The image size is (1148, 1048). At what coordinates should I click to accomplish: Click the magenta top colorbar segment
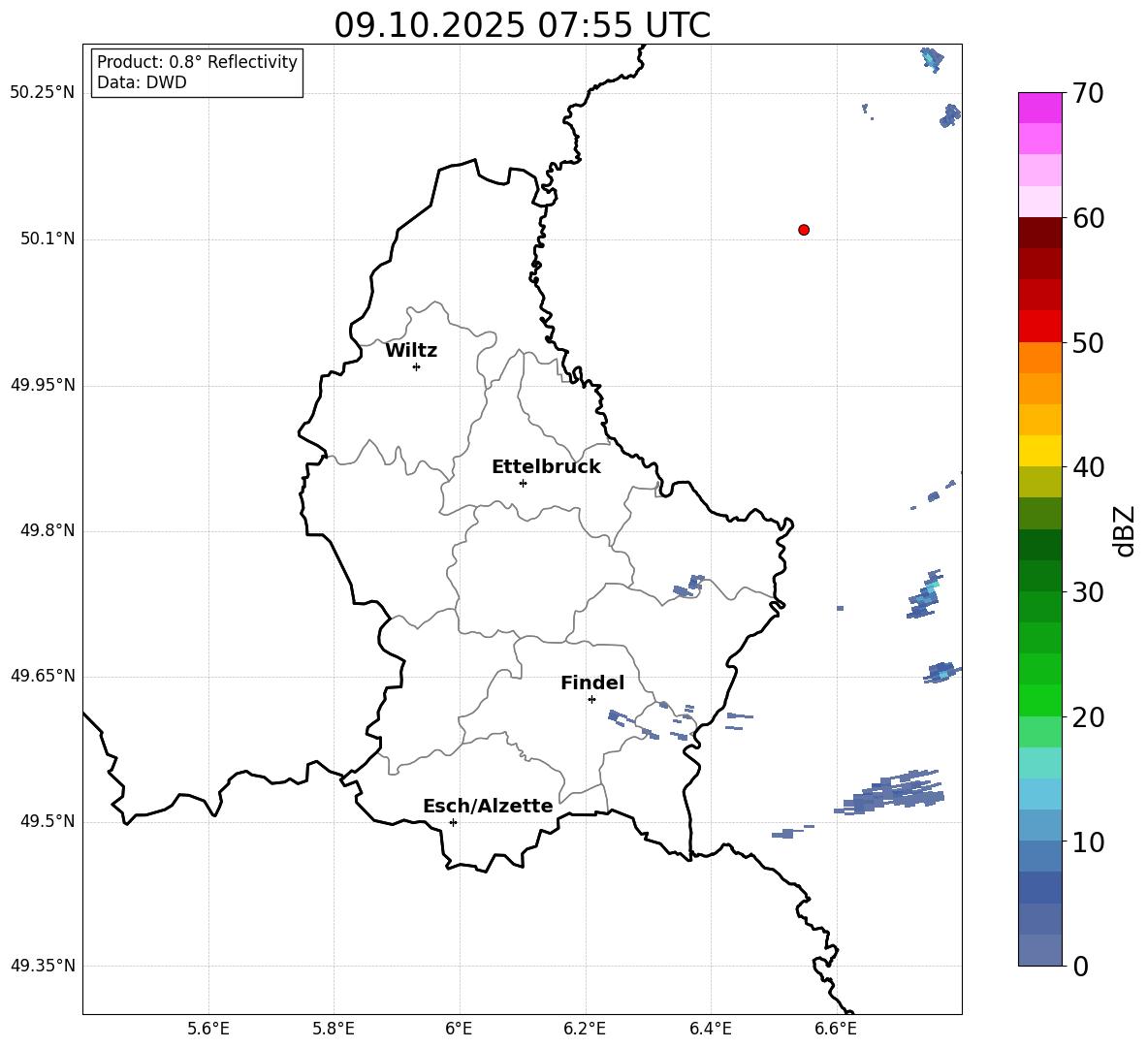[x=1039, y=108]
